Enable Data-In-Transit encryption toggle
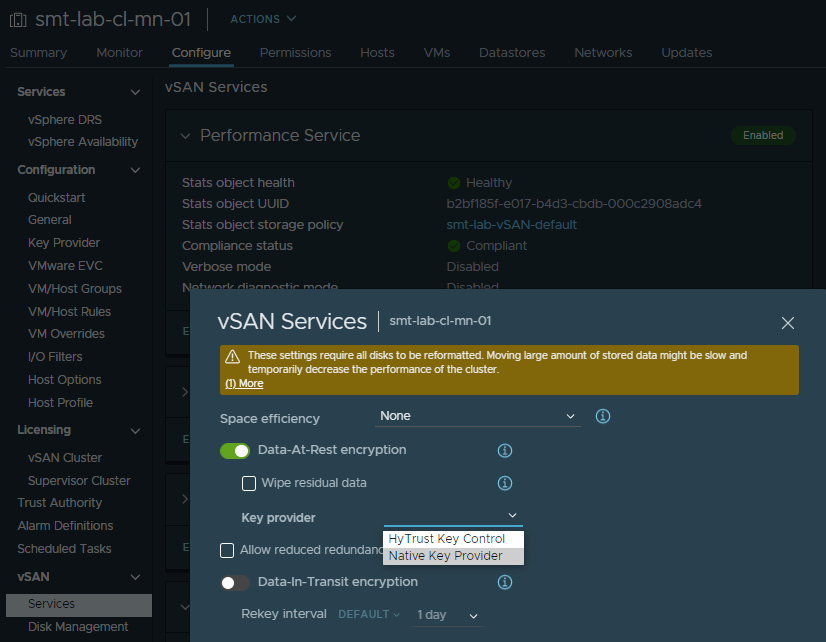Image resolution: width=826 pixels, height=642 pixels. 235,582
